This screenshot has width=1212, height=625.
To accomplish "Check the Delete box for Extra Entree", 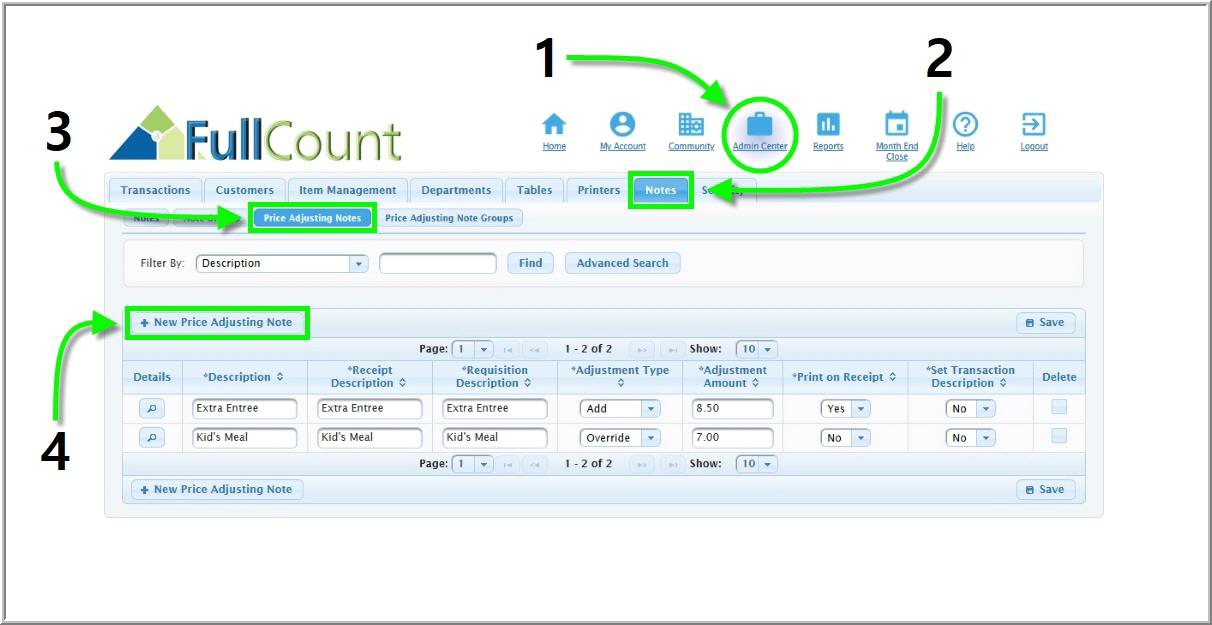I will pos(1059,407).
